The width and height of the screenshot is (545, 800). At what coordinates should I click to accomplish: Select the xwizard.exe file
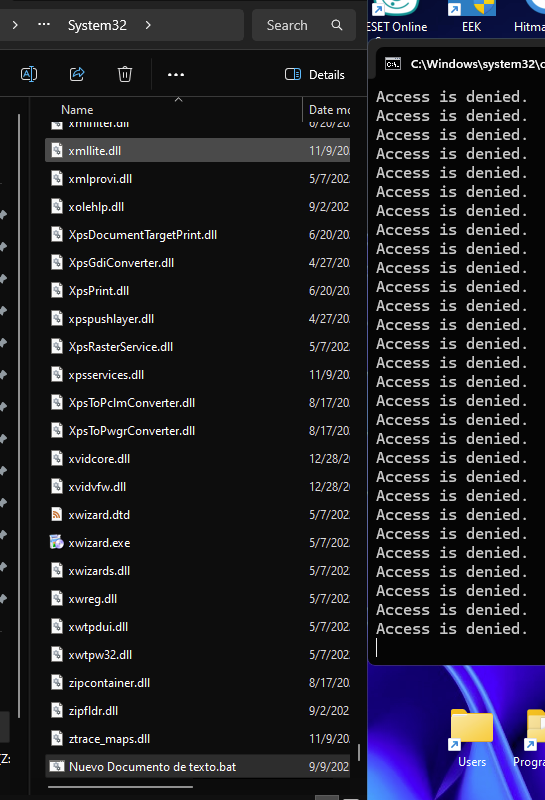coord(197,543)
